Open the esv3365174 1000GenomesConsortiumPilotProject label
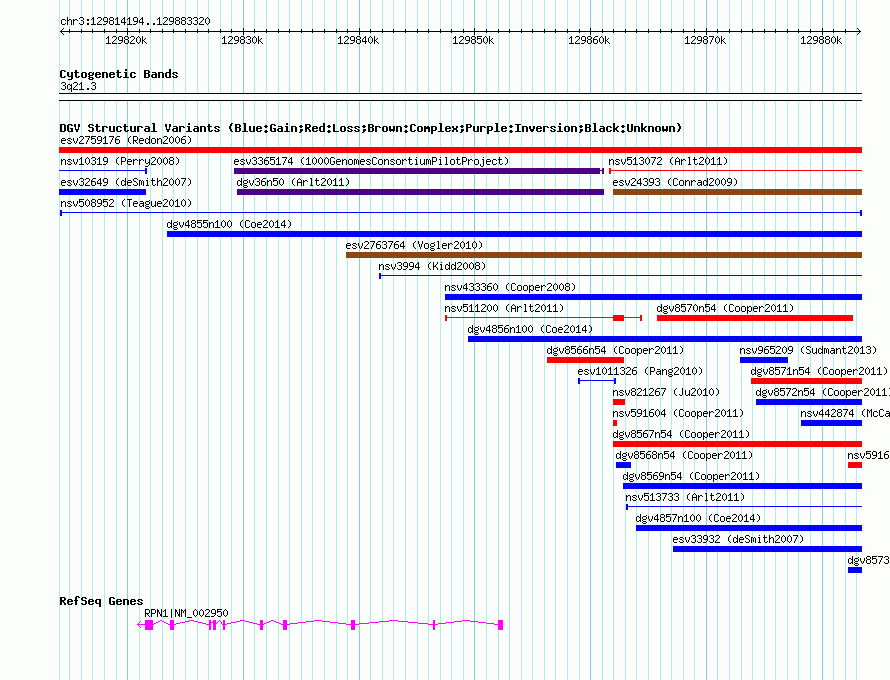 pyautogui.click(x=371, y=161)
